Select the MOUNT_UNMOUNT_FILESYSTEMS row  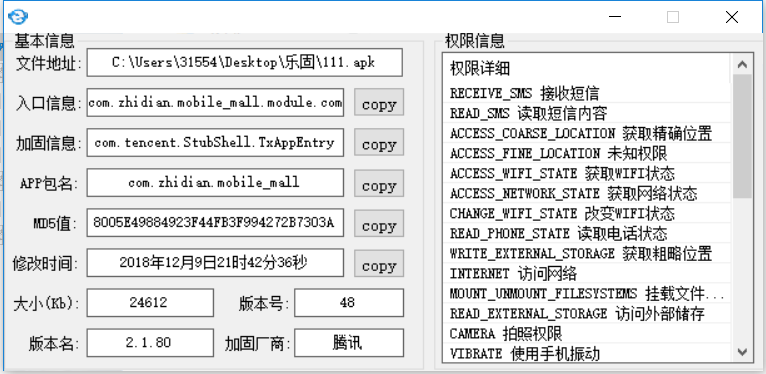[586, 293]
